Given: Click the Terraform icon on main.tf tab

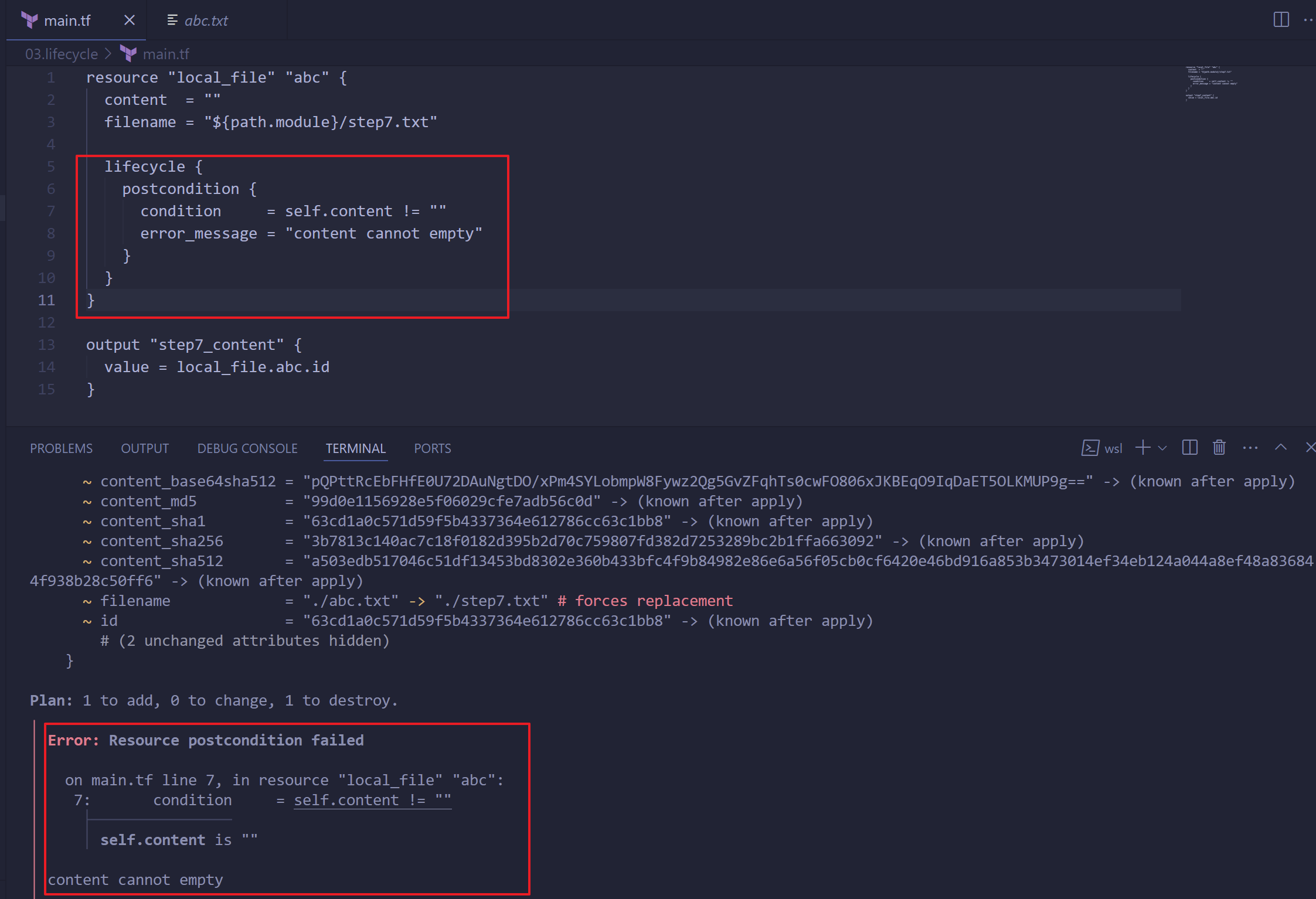Looking at the screenshot, I should (29, 21).
